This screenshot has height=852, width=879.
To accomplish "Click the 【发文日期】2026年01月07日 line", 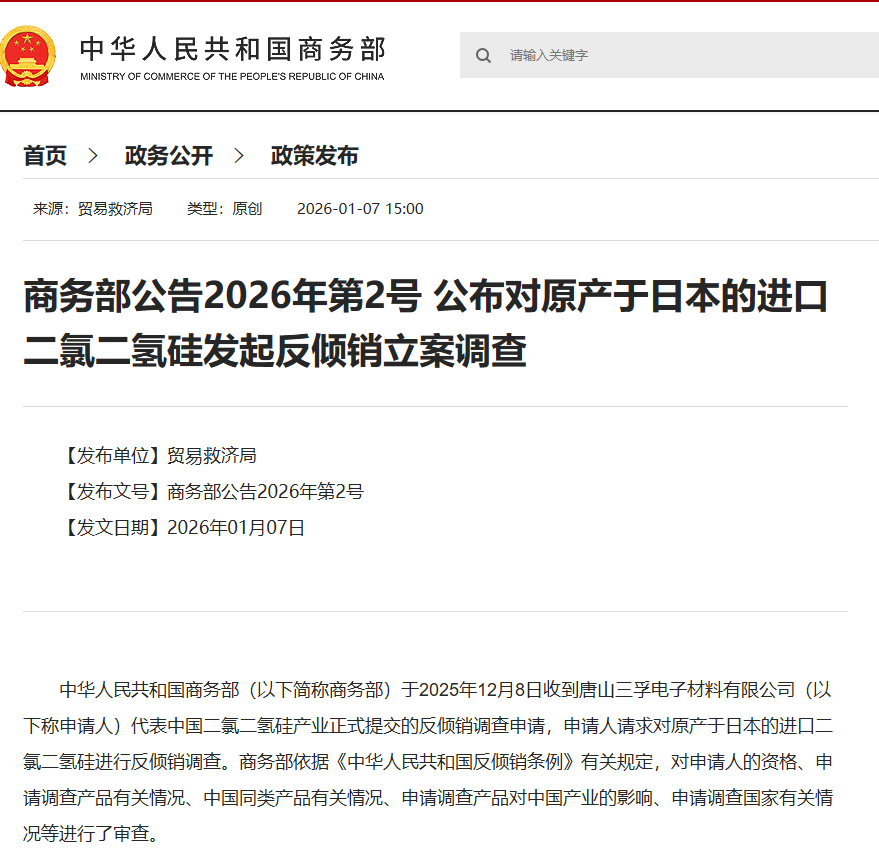I will 182,527.
